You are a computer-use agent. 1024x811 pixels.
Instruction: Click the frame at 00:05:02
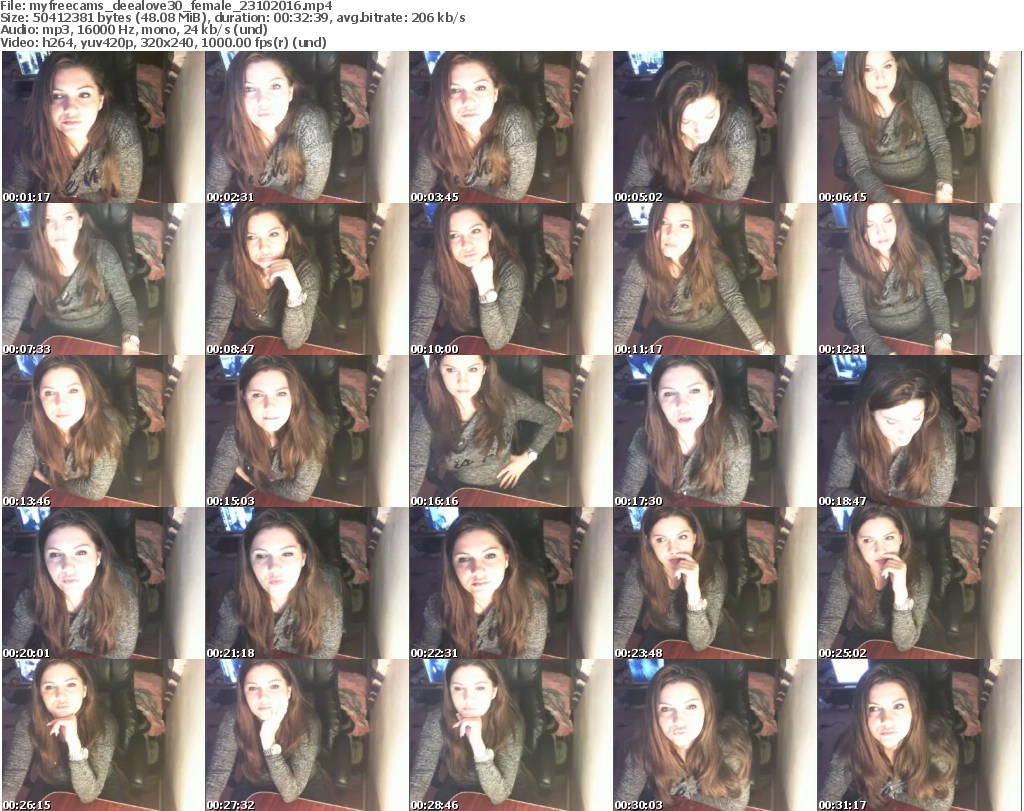714,128
